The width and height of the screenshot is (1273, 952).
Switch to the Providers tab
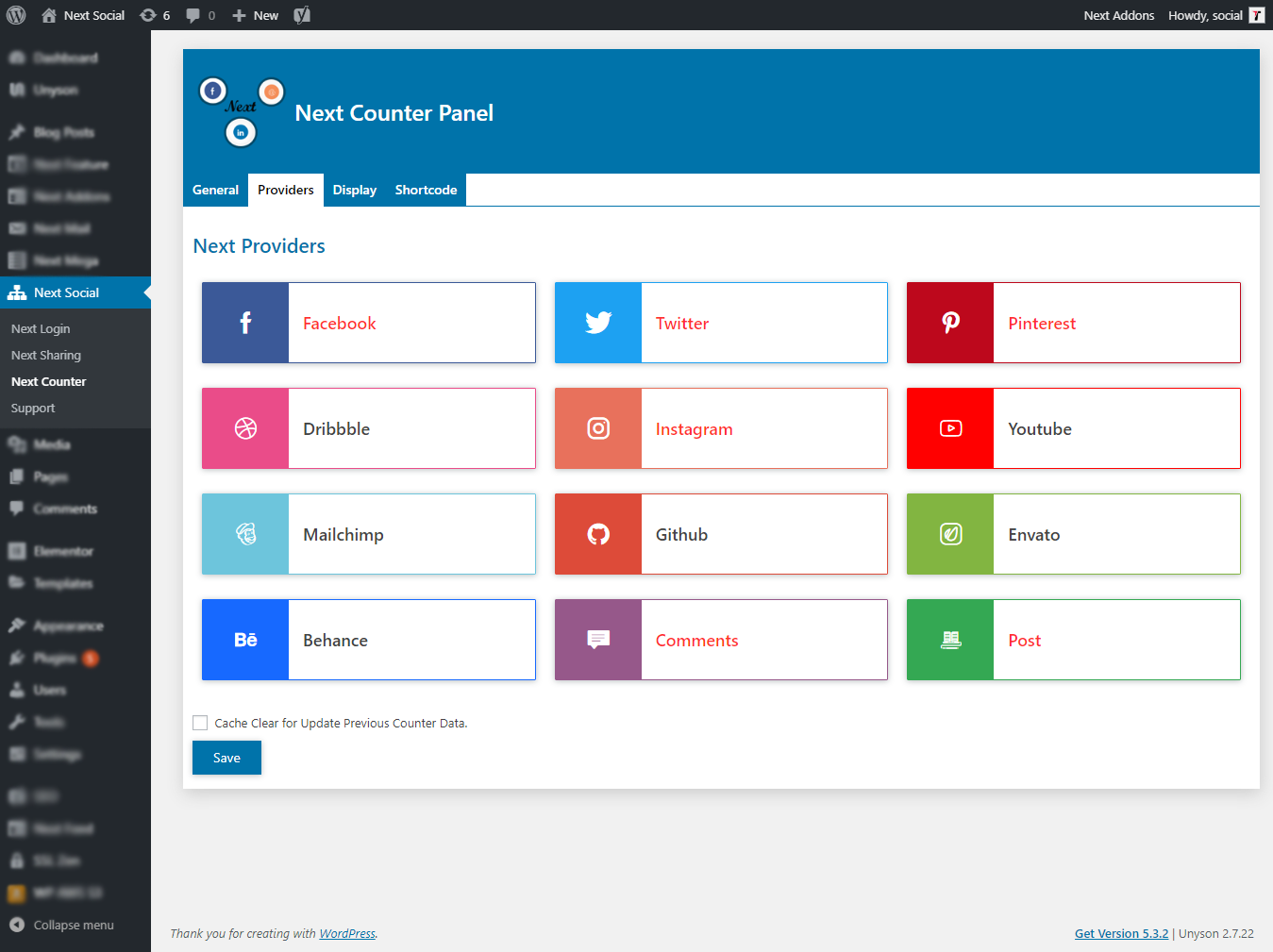click(286, 190)
